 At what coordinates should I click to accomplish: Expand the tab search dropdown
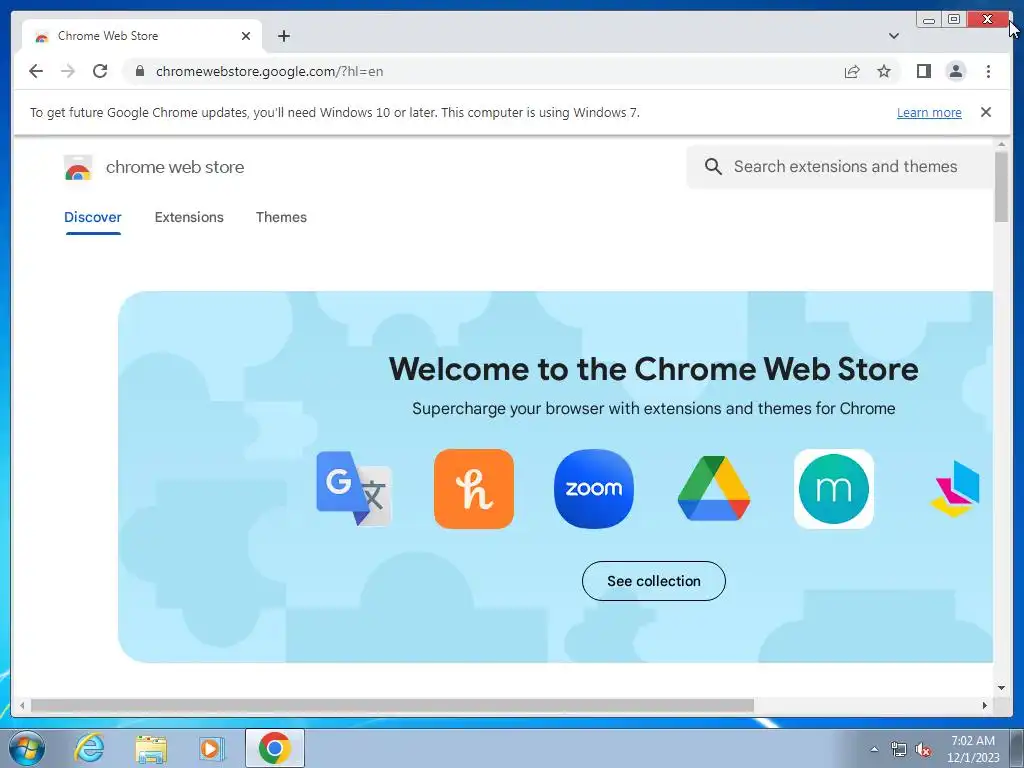pyautogui.click(x=893, y=36)
